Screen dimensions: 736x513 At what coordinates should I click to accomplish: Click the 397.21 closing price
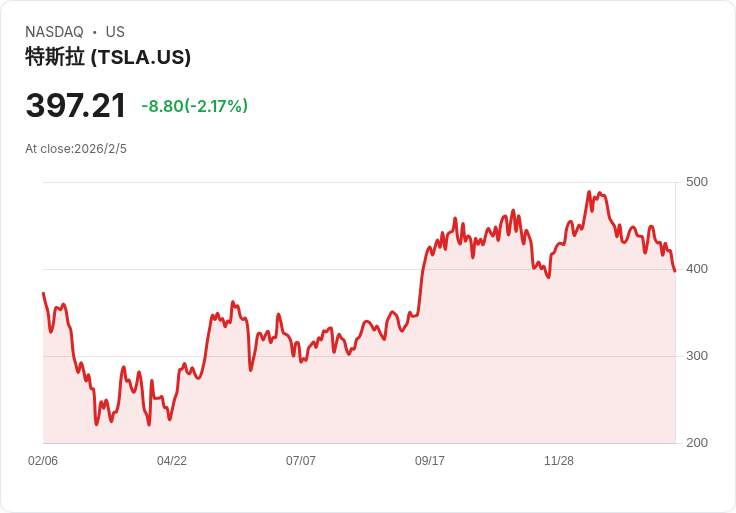pyautogui.click(x=76, y=105)
